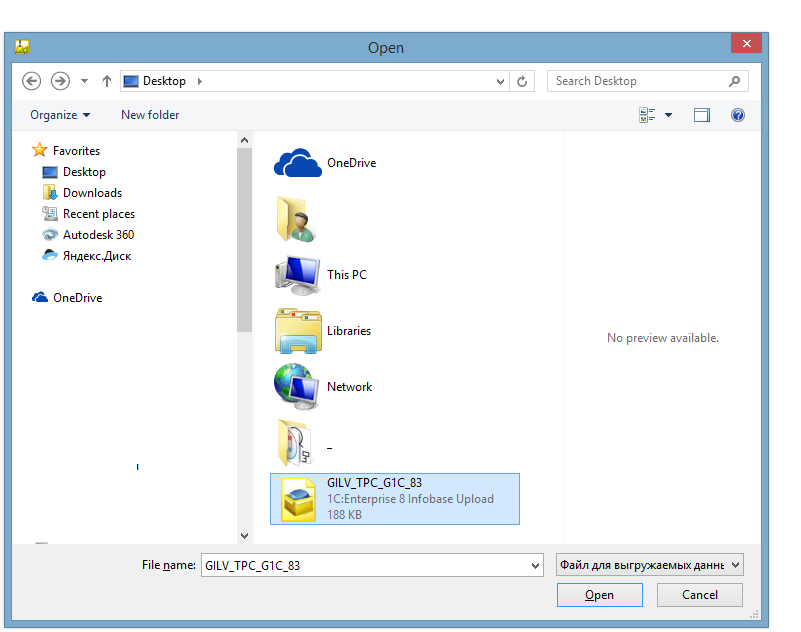801x632 pixels.
Task: Click the sidebar OneDrive cloud icon
Action: coord(40,297)
